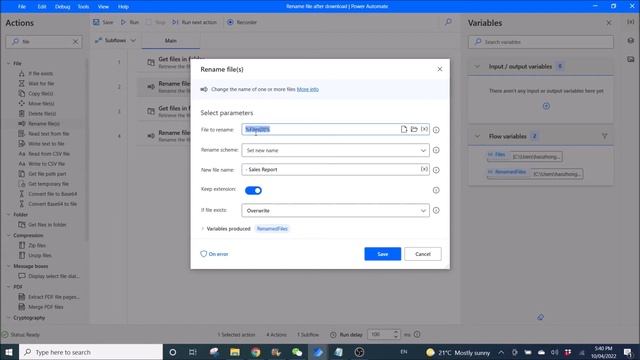Save the Rename file(s) parameters

point(382,254)
